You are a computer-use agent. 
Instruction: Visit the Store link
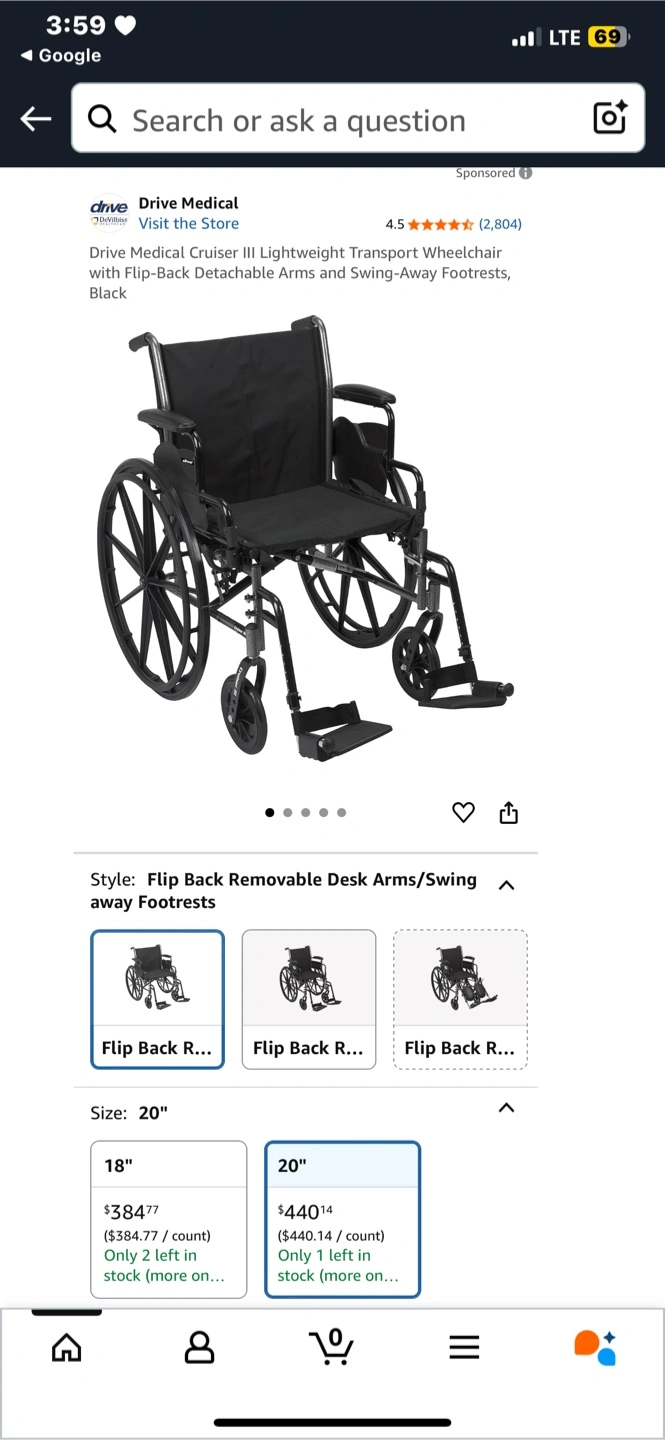pyautogui.click(x=189, y=224)
